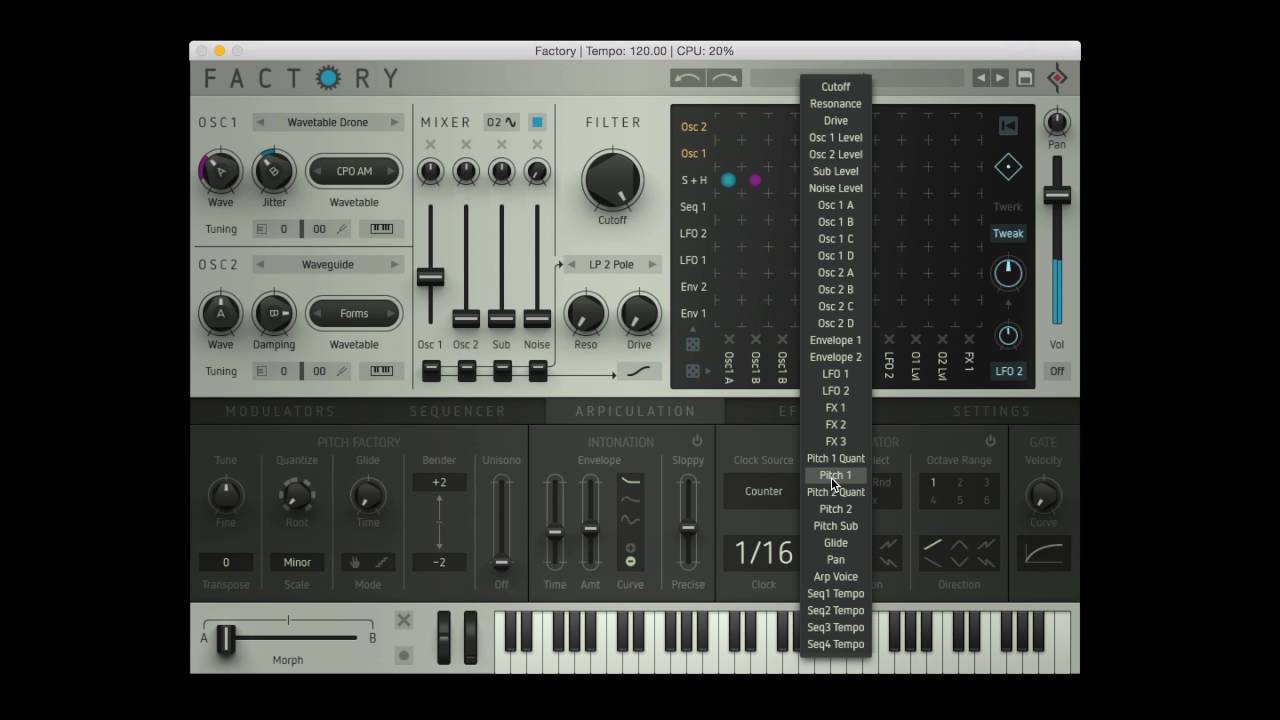Toggle the Off button under Vol
1280x720 pixels.
click(x=1057, y=371)
